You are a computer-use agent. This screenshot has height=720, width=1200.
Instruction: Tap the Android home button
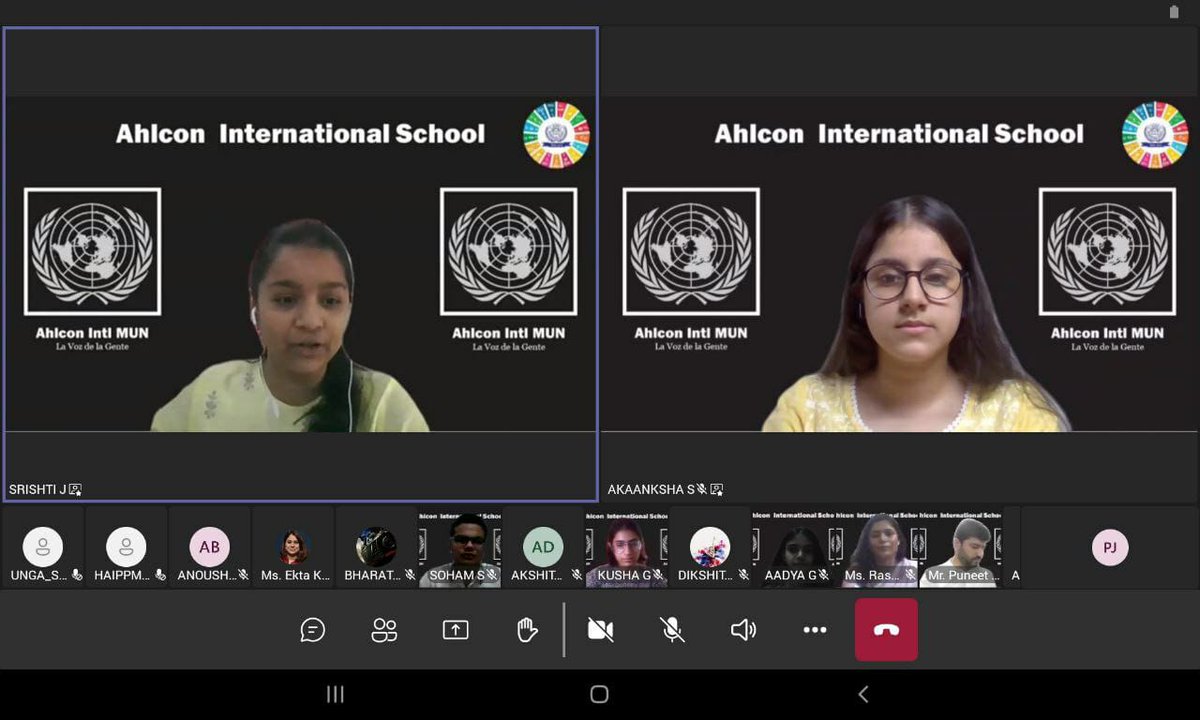click(x=599, y=694)
